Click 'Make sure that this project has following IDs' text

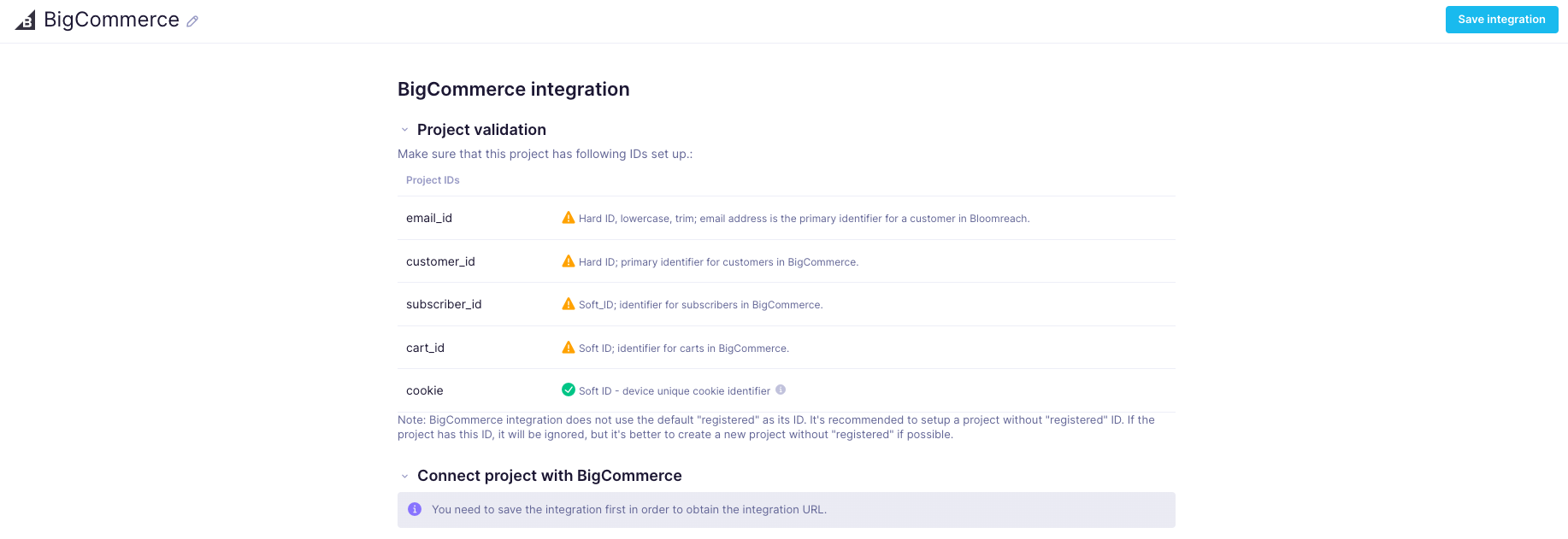click(x=545, y=154)
